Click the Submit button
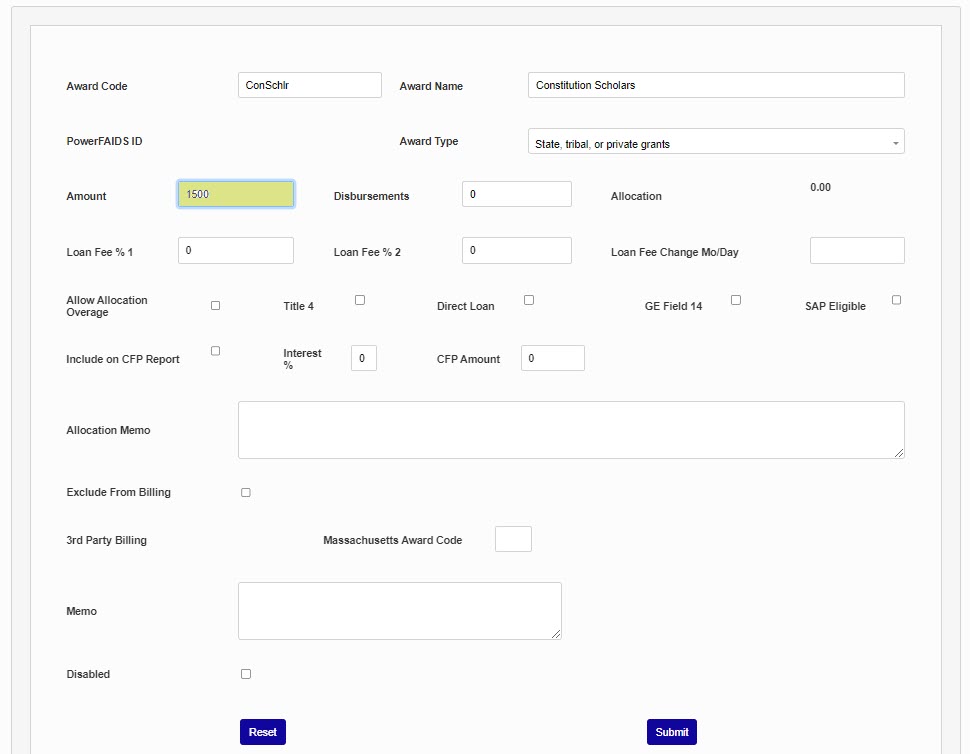The image size is (970, 754). pyautogui.click(x=671, y=732)
